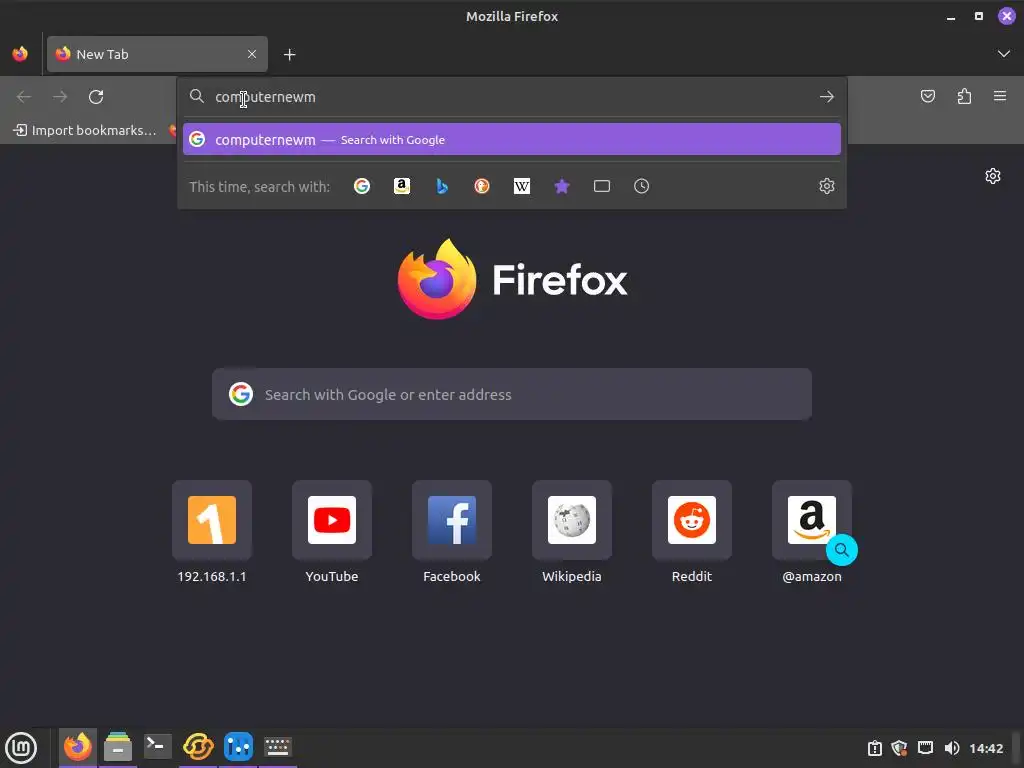Screen dimensions: 1024x768
Task: Click Firefox in the taskbar
Action: (78, 746)
